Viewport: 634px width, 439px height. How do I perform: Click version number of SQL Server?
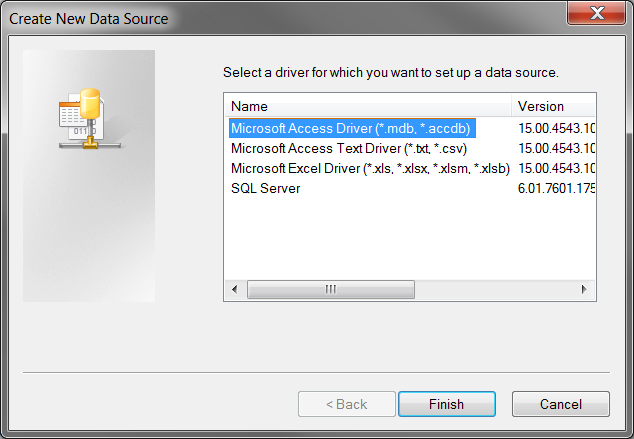tap(556, 188)
